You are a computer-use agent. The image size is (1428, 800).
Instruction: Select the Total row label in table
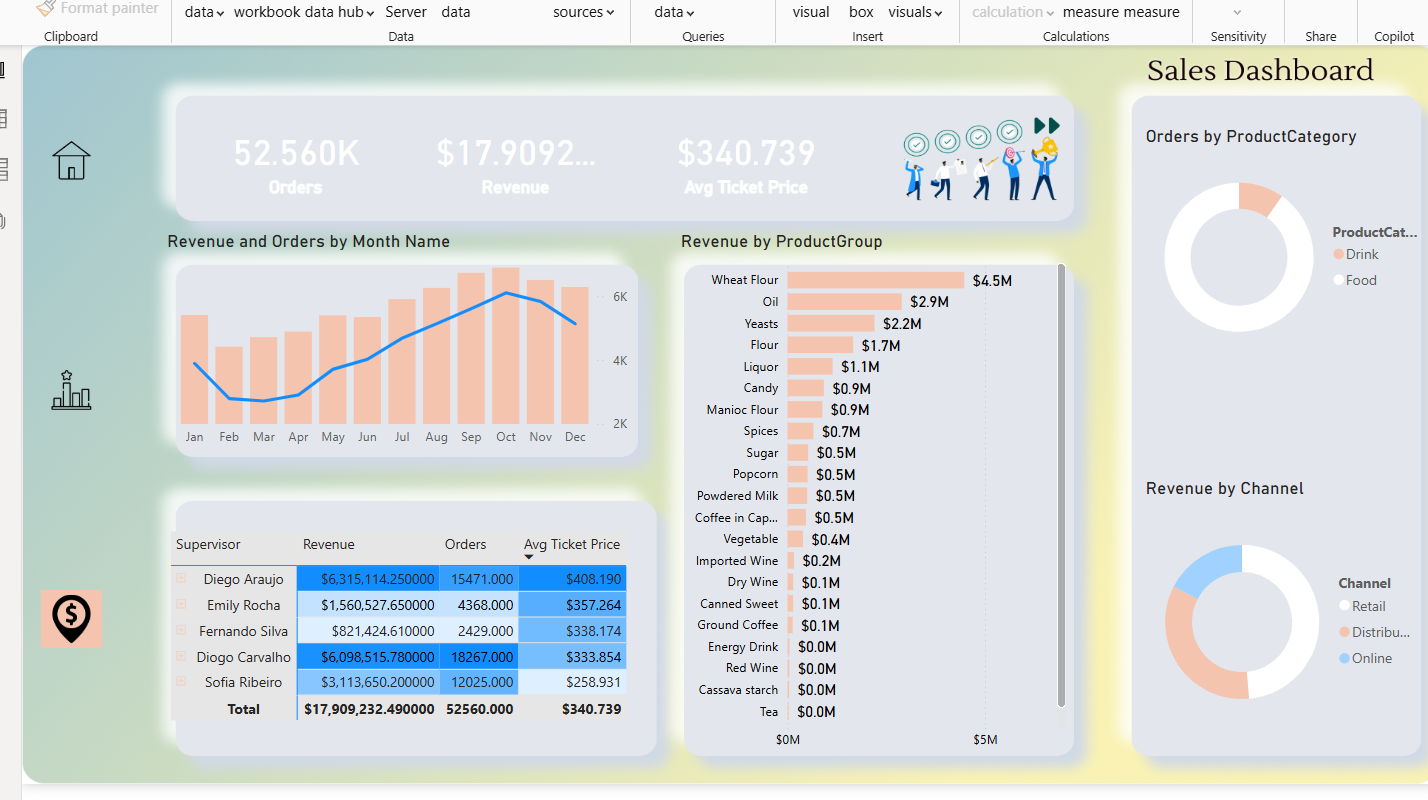click(243, 709)
